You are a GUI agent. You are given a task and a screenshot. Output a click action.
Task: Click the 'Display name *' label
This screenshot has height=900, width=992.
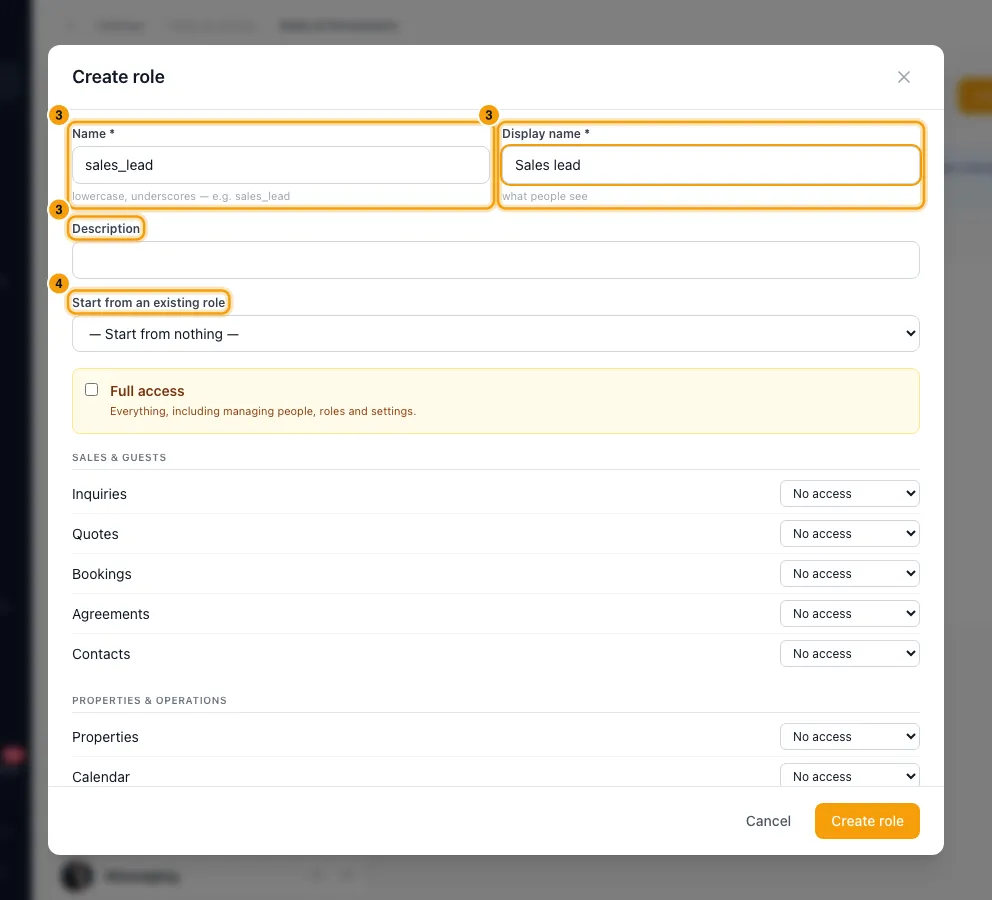point(545,133)
